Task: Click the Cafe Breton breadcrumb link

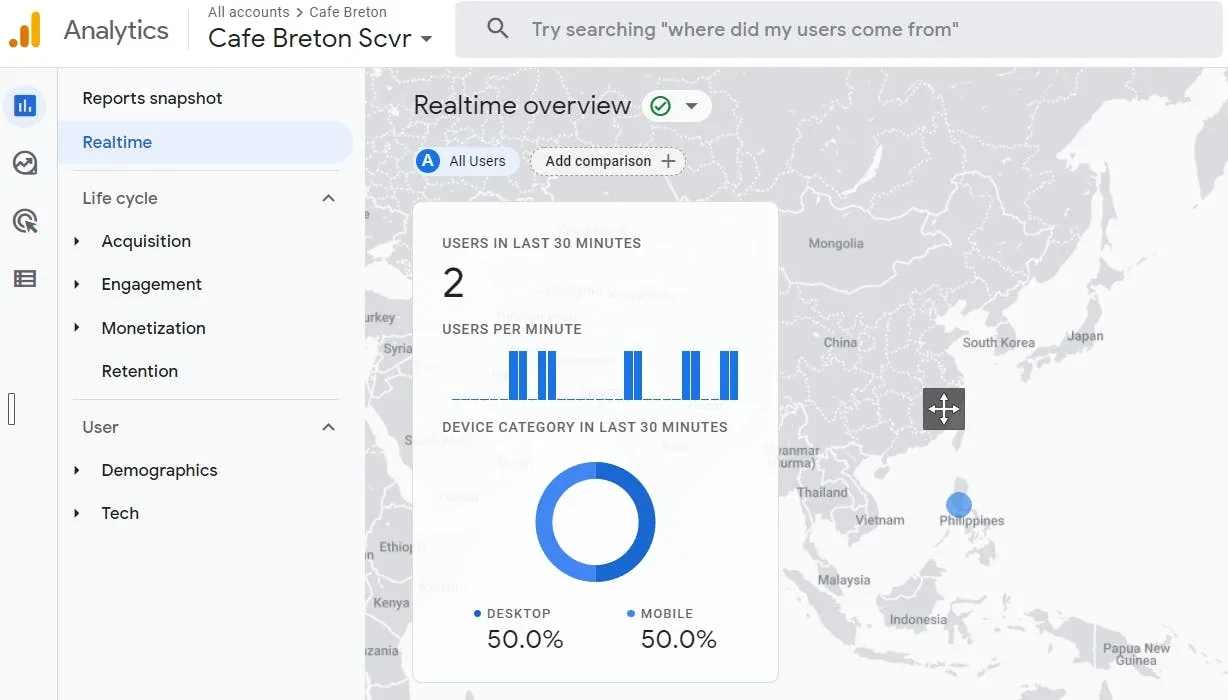Action: coord(348,12)
